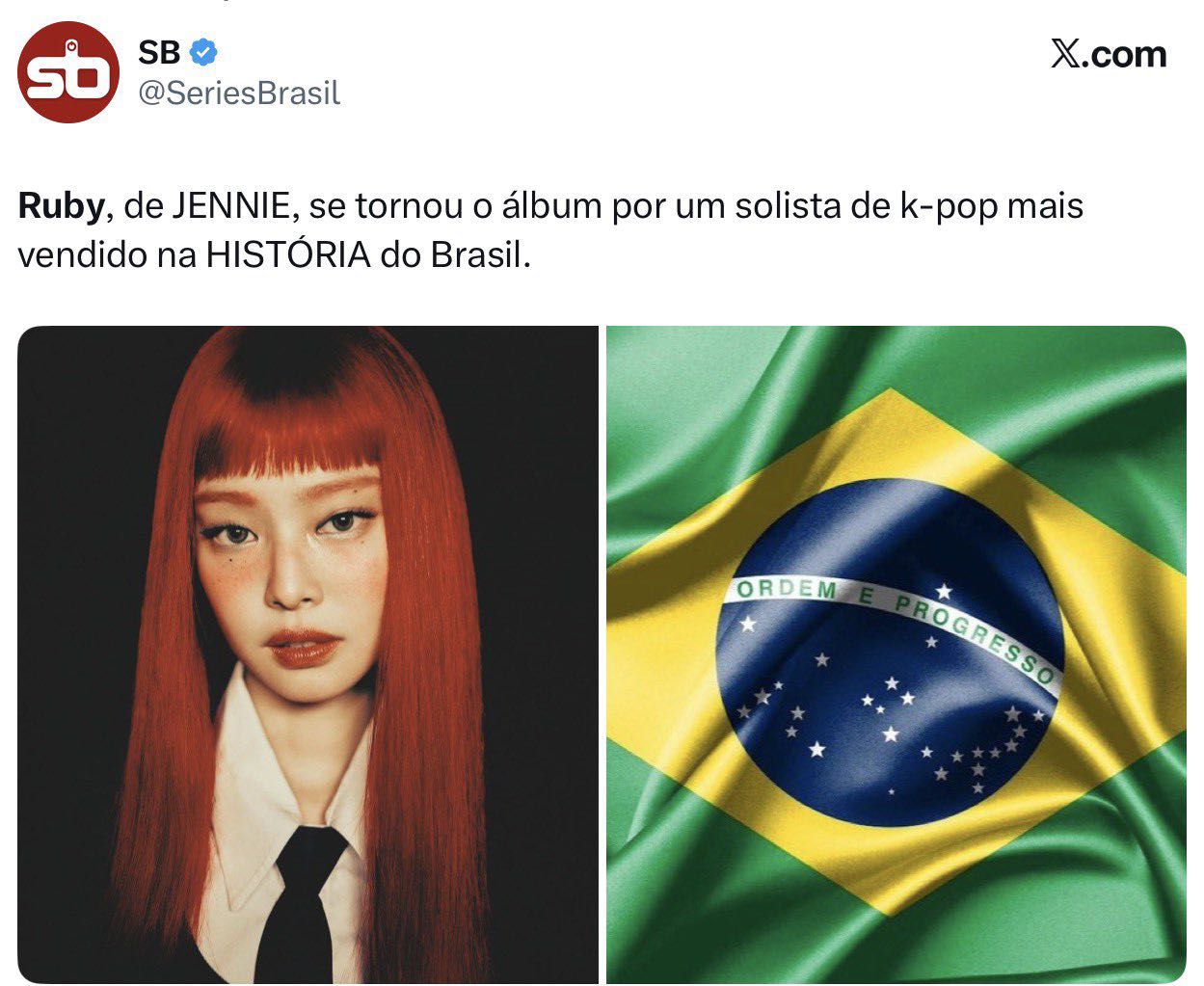Click the blue verified checkmark badge
1204x986 pixels.
[x=202, y=52]
